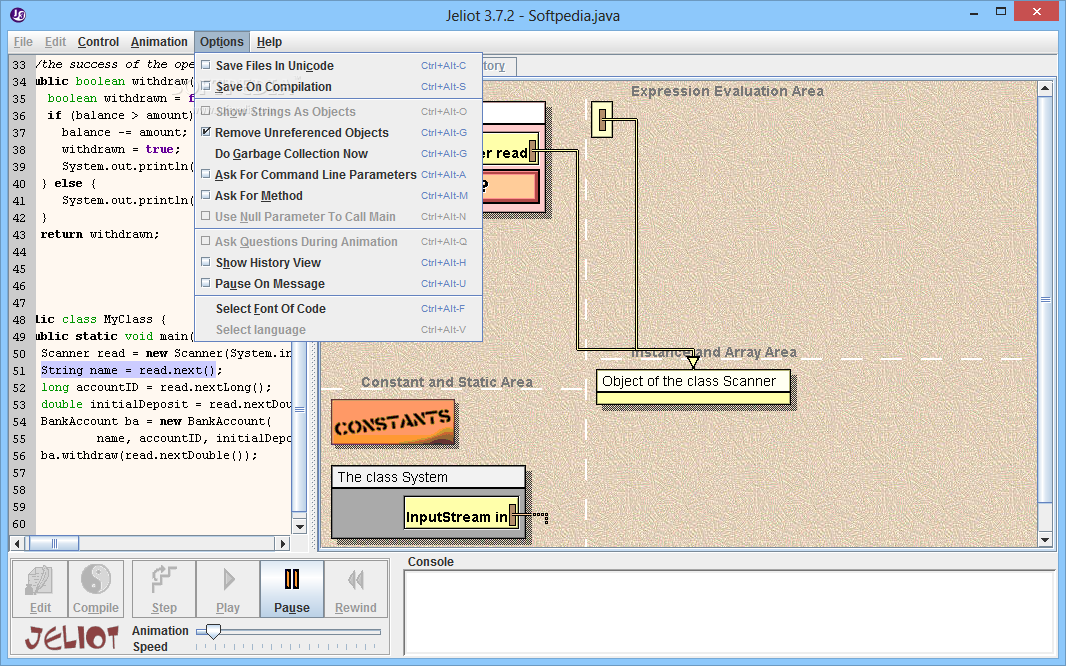The image size is (1066, 666).
Task: Click The class System header
Action: 428,477
